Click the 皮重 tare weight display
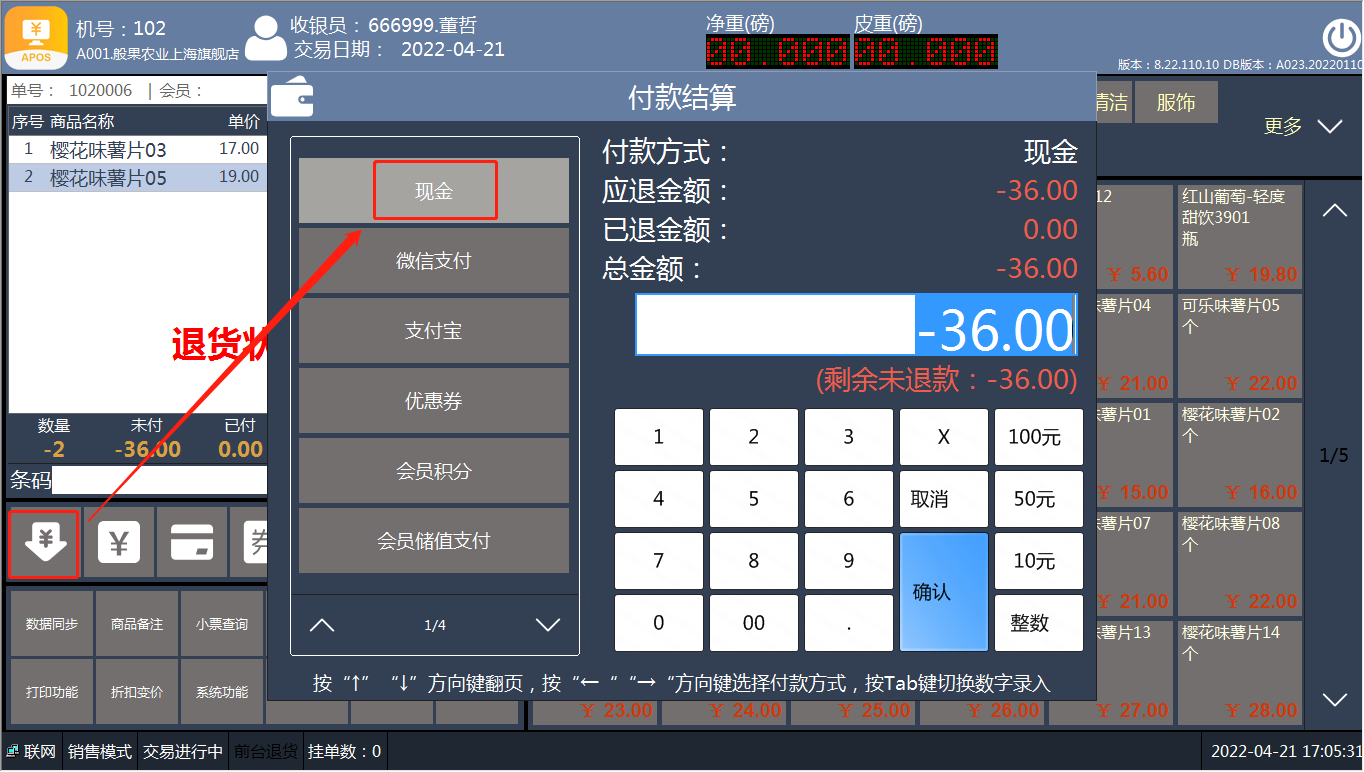Viewport: 1364px width, 772px height. pyautogui.click(x=925, y=51)
